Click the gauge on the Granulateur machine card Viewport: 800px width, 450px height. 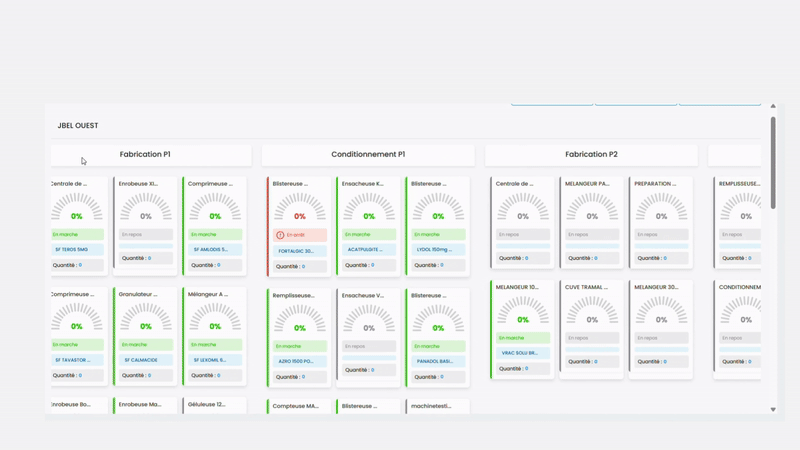(146, 318)
